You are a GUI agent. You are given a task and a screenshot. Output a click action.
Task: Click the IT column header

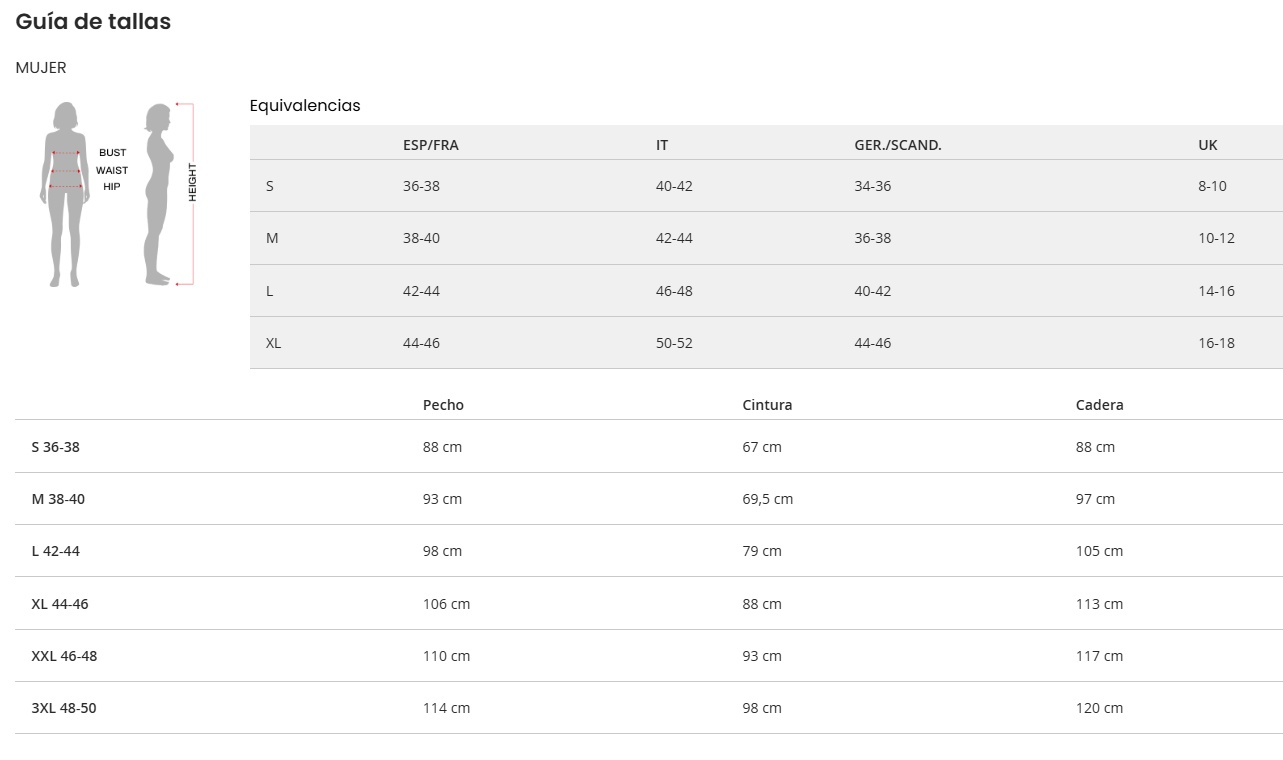(x=662, y=145)
